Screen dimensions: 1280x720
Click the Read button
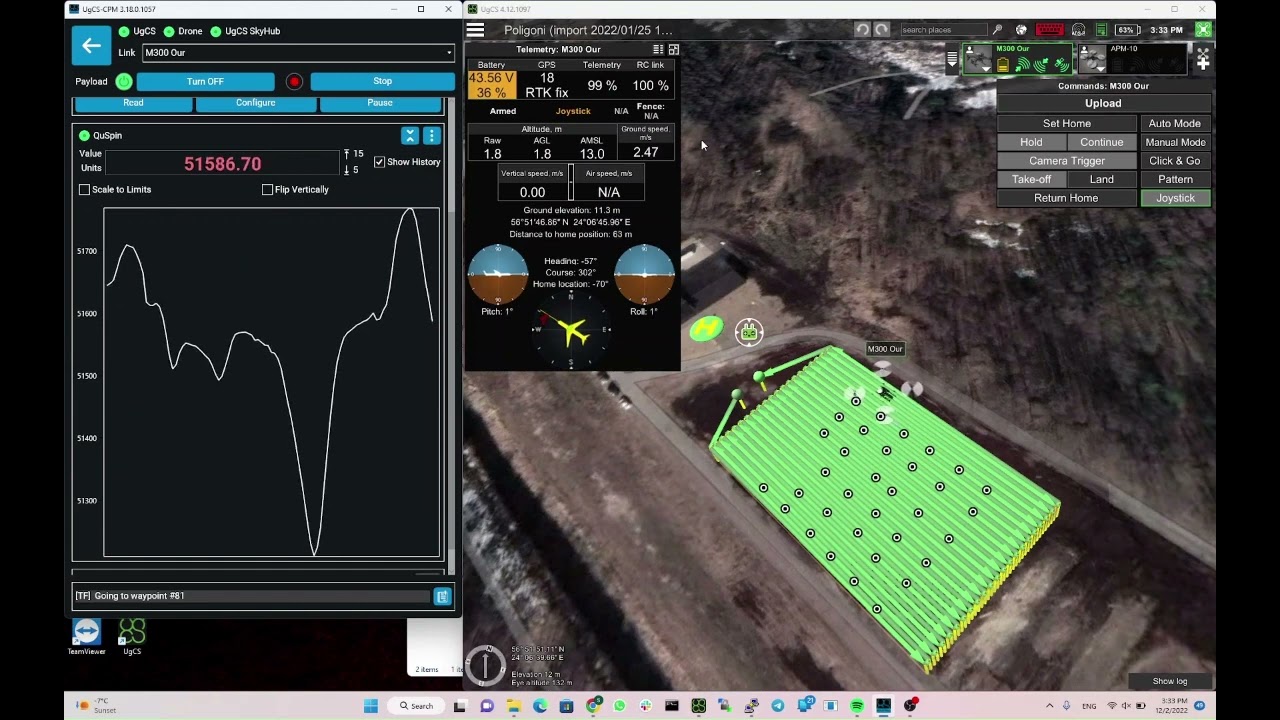133,104
